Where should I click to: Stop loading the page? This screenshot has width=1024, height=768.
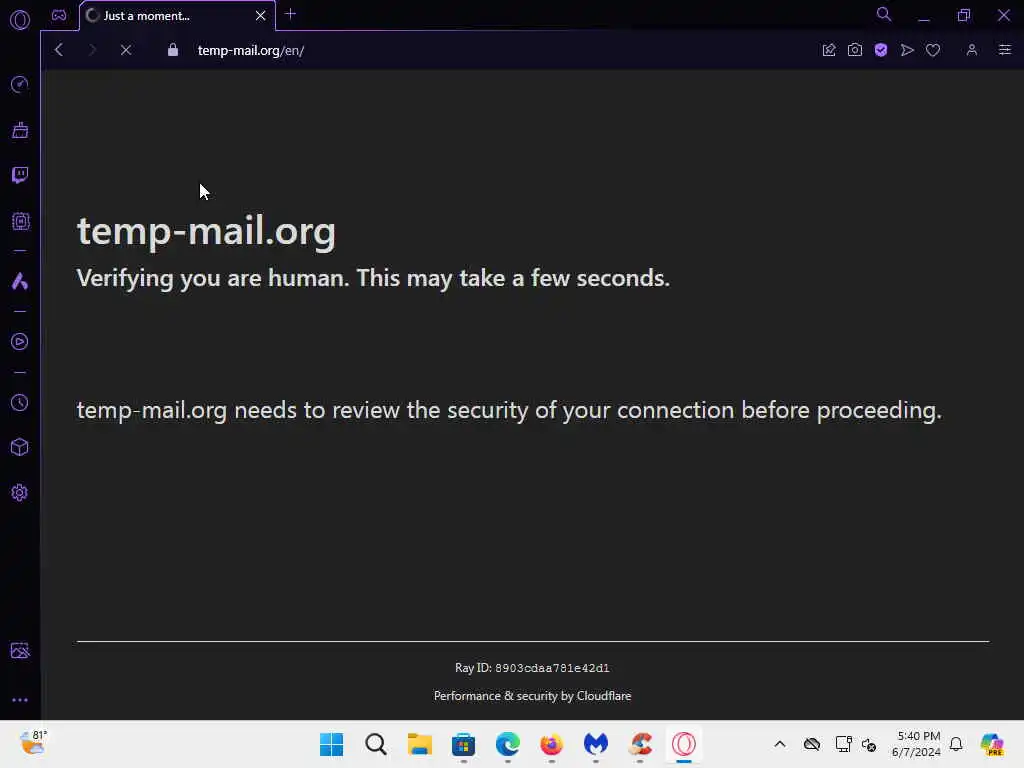(x=126, y=50)
